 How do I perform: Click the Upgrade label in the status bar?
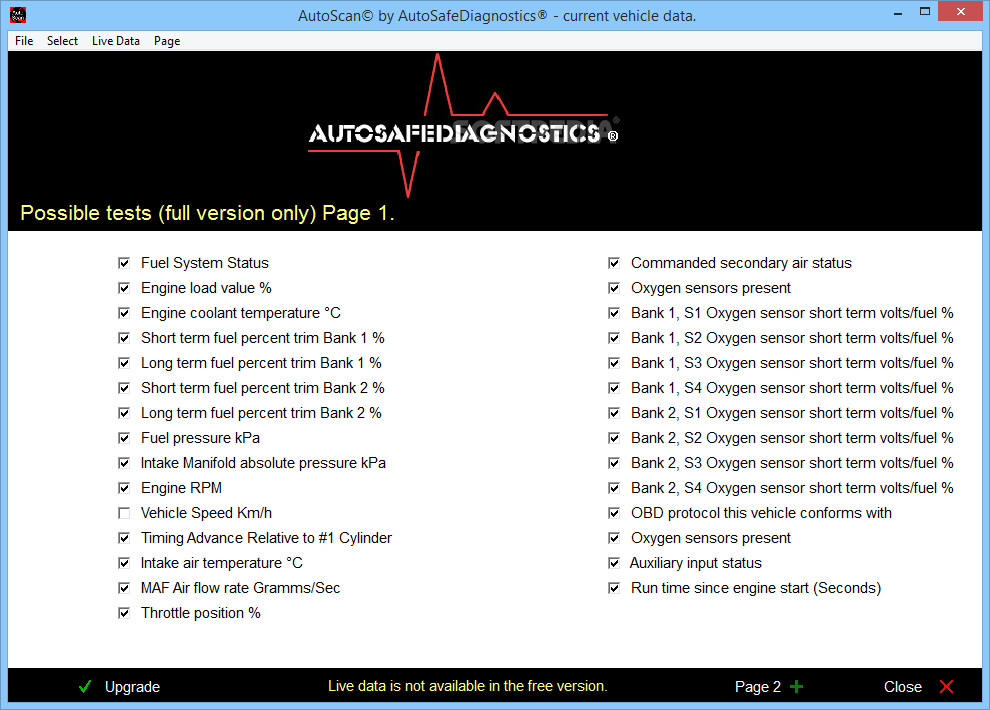pyautogui.click(x=132, y=687)
